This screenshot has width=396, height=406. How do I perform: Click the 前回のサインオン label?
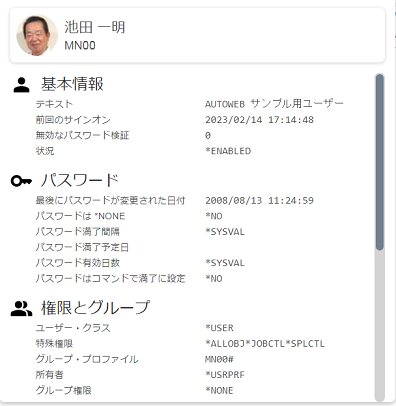point(73,120)
